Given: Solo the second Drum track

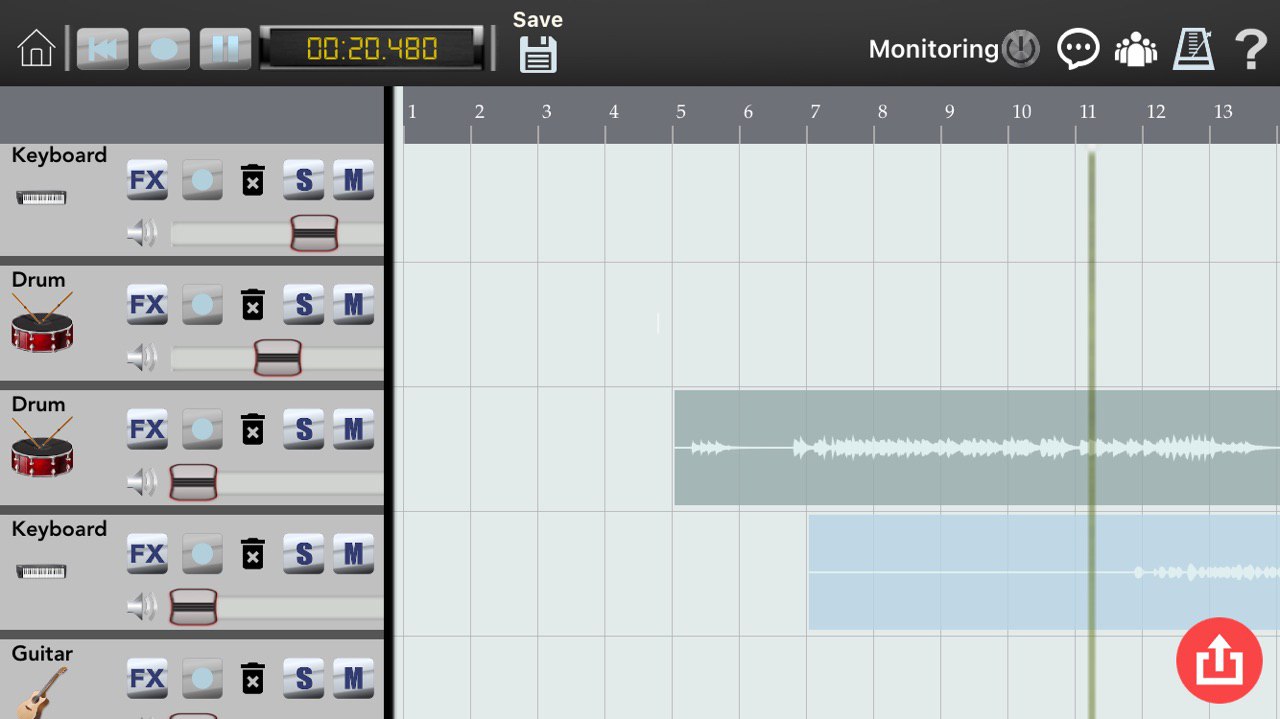Looking at the screenshot, I should (x=304, y=429).
